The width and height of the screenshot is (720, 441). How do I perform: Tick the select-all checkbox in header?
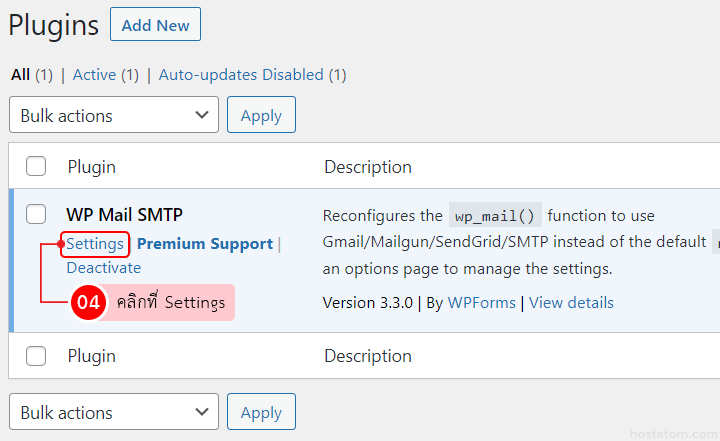coord(36,167)
